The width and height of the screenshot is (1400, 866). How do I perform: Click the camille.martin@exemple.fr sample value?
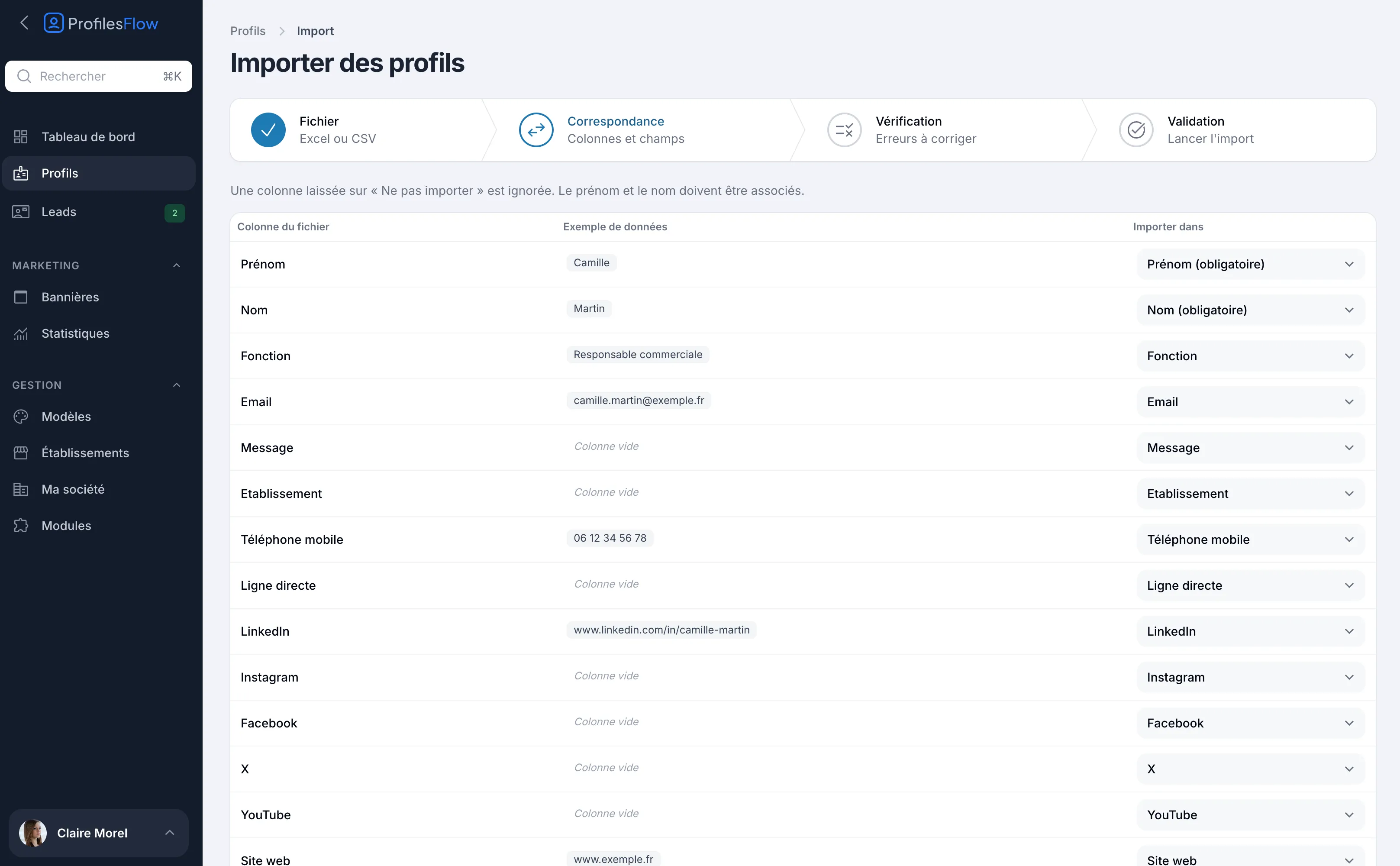pyautogui.click(x=639, y=401)
